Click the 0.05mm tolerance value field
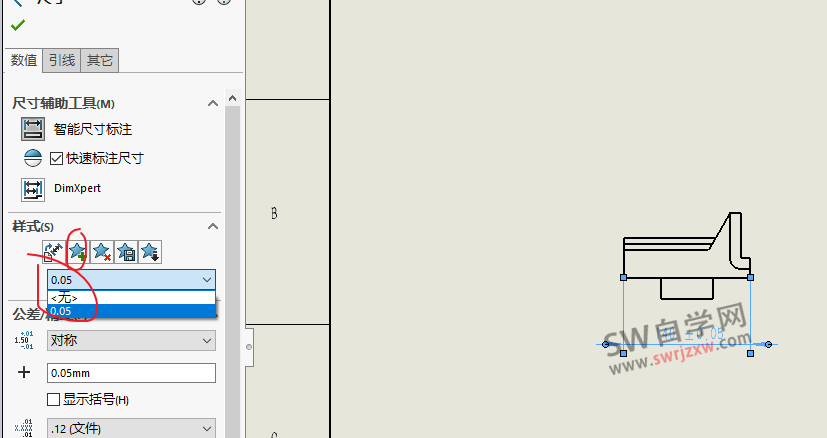 pos(131,373)
